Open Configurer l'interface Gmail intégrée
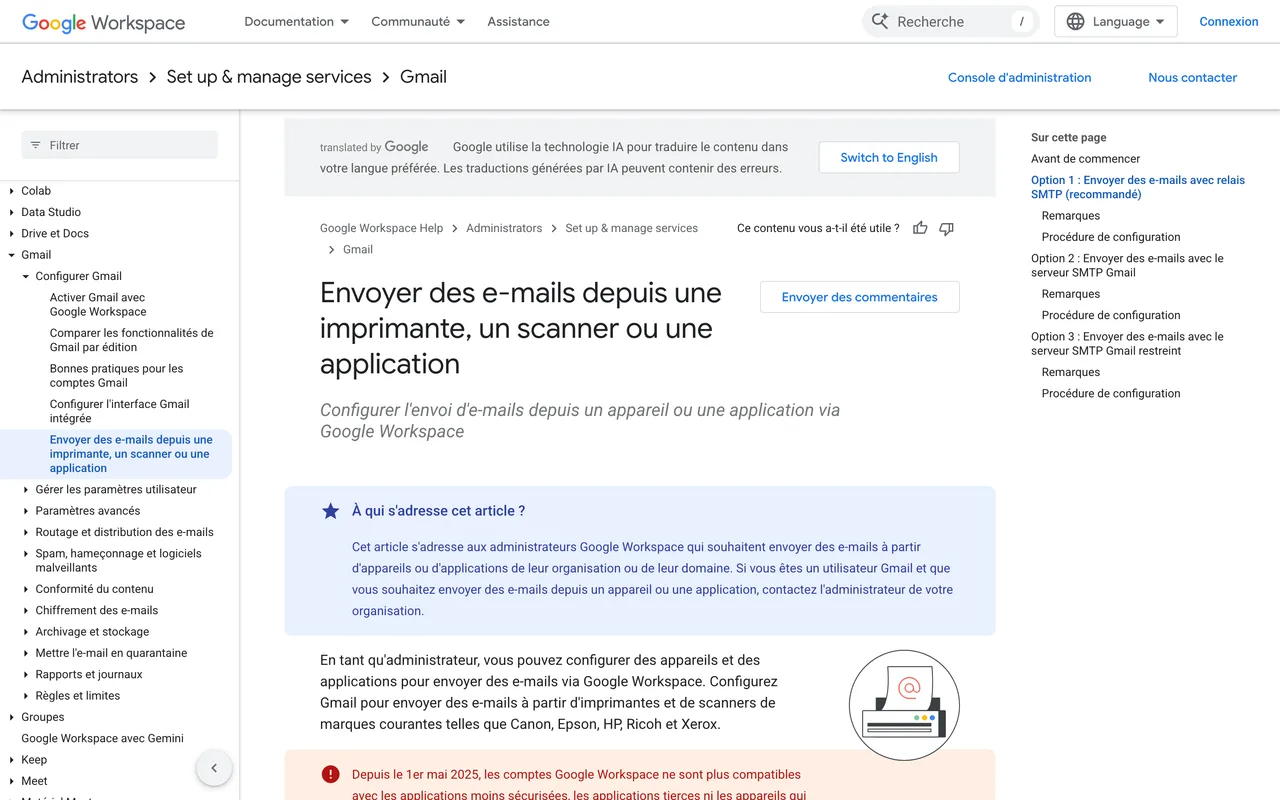 pyautogui.click(x=120, y=411)
